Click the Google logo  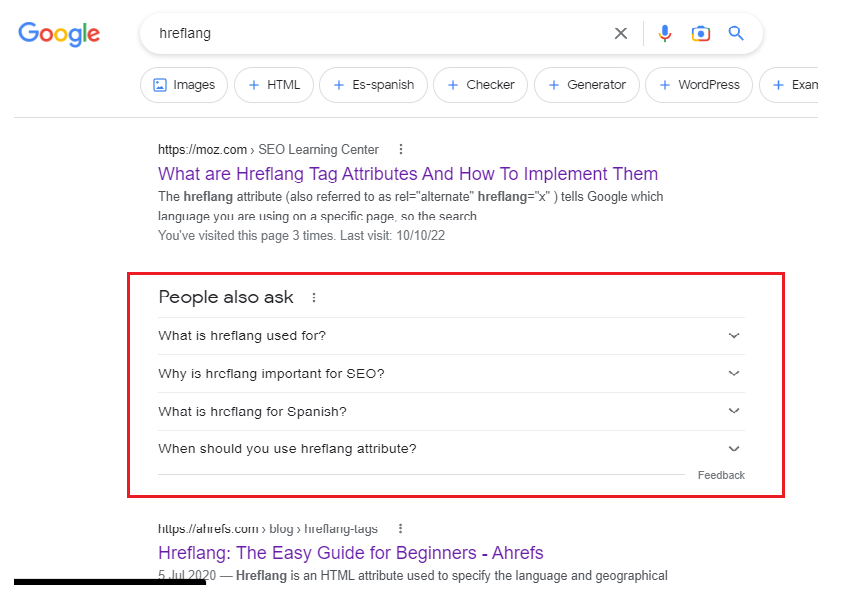tap(59, 34)
